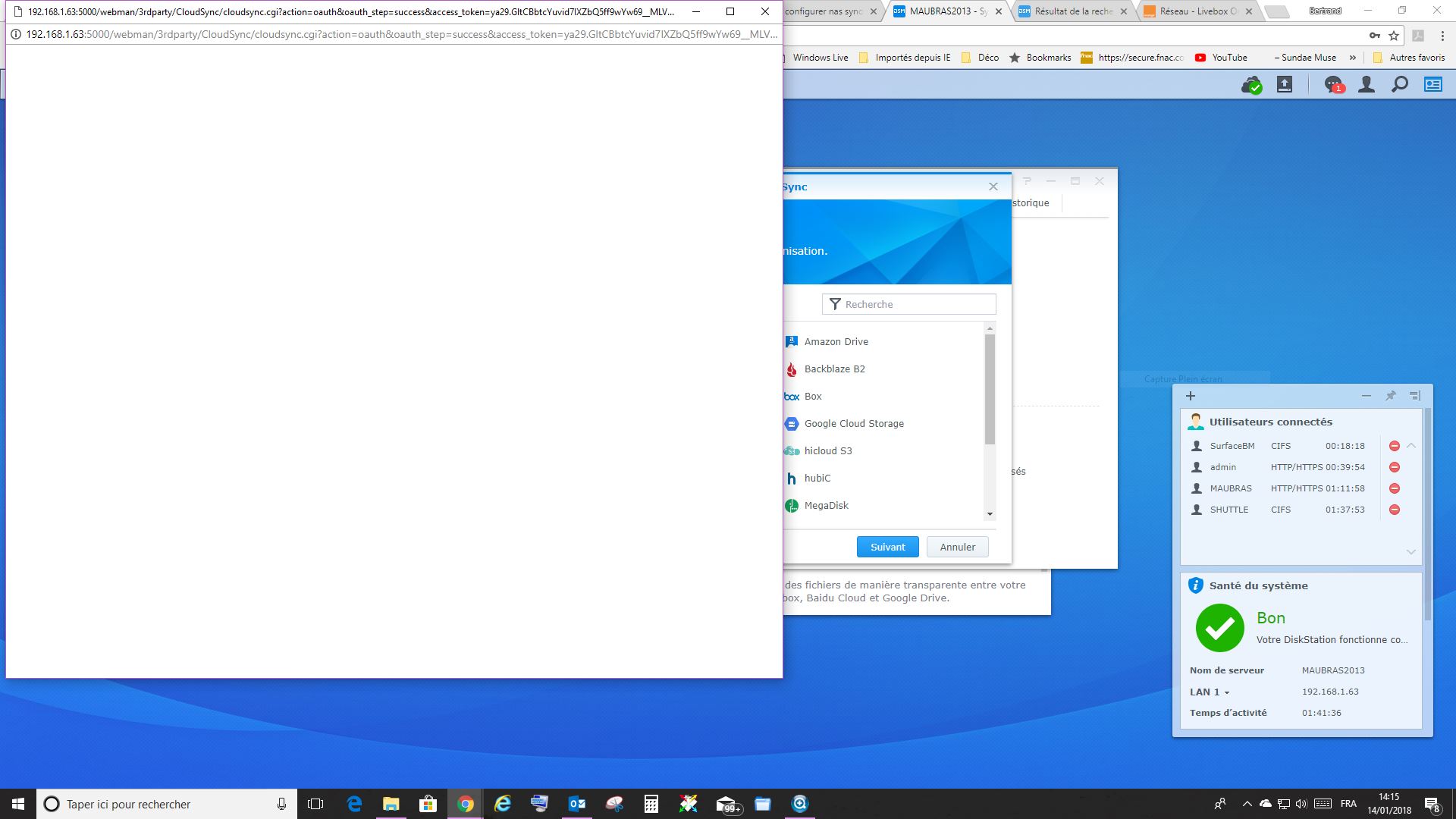Open DSM user account options icon

(1367, 85)
